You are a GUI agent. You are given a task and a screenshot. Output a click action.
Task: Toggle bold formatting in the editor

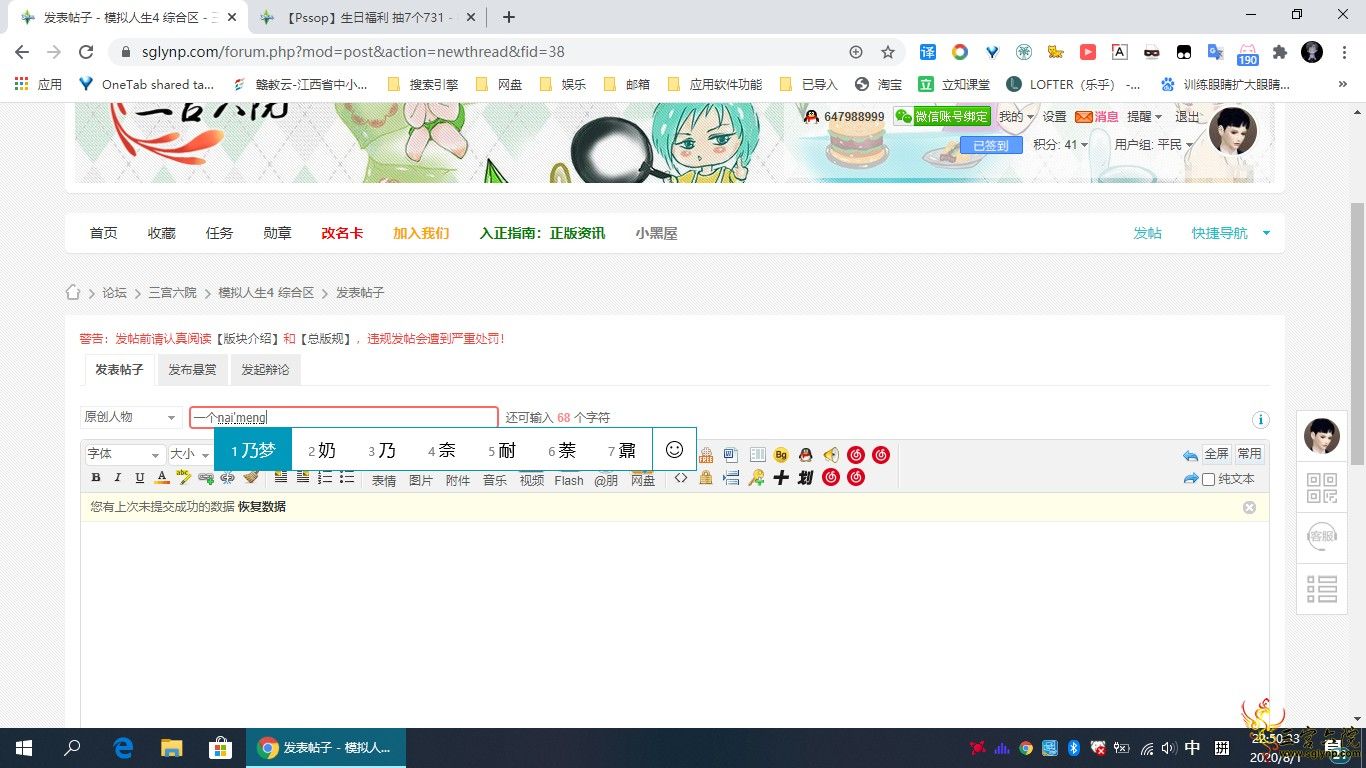click(x=96, y=478)
